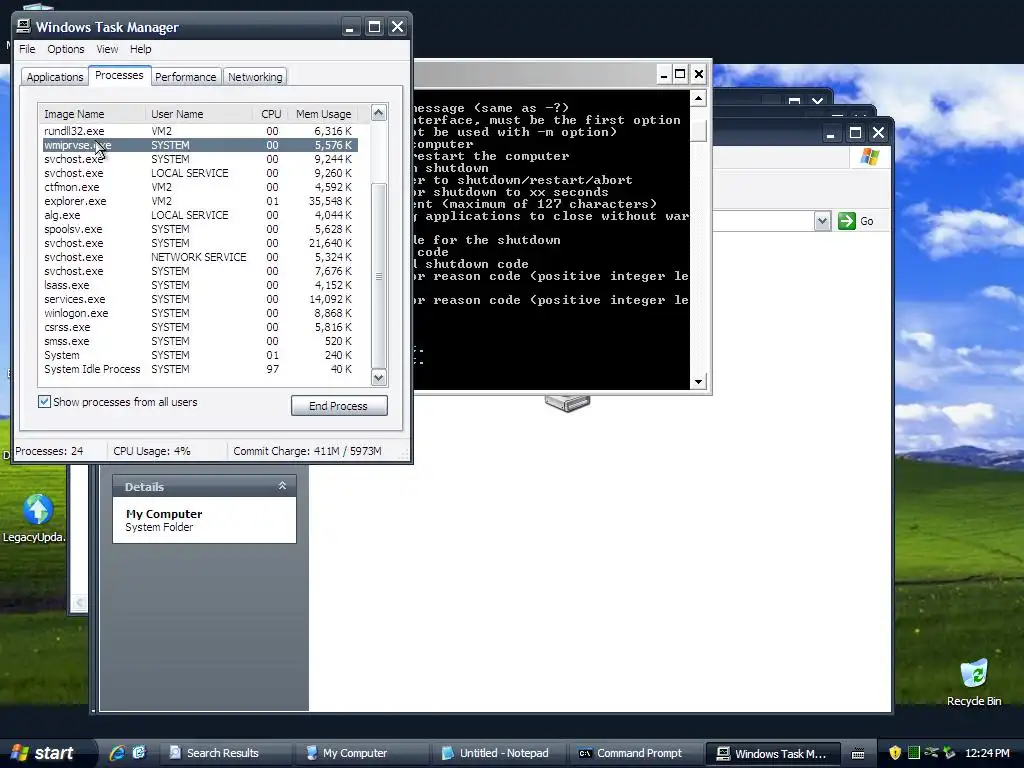The height and width of the screenshot is (768, 1024).
Task: Click the process list scrollbar thumb
Action: pyautogui.click(x=379, y=275)
